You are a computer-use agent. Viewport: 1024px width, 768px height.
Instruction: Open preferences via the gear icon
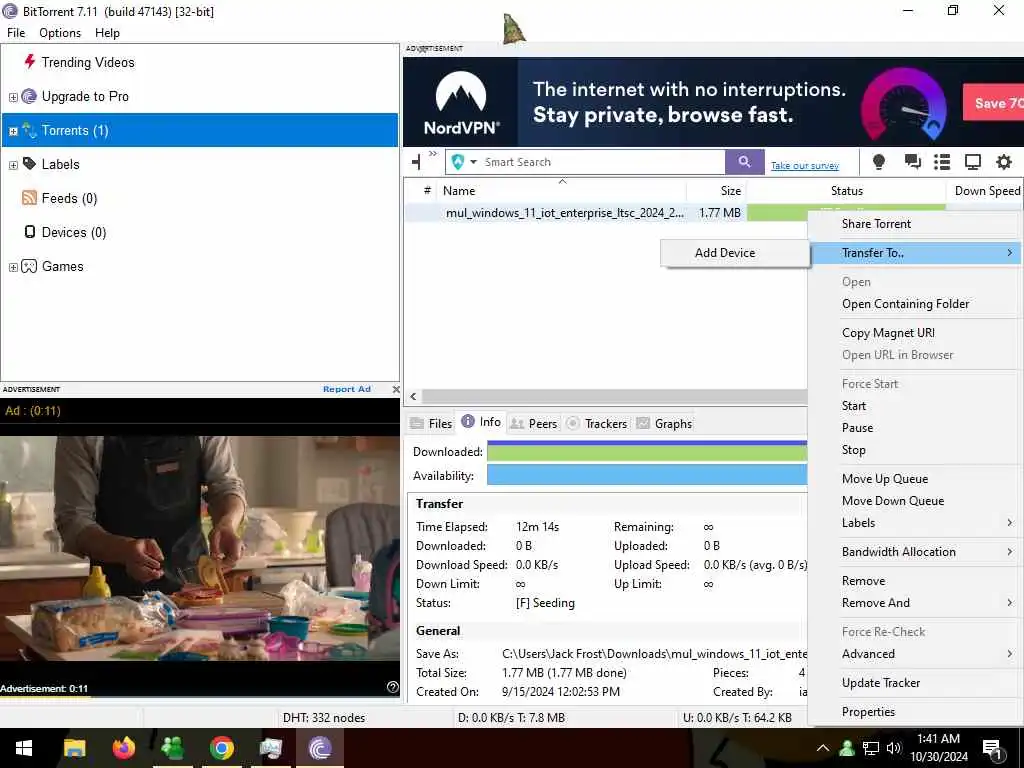point(1004,161)
